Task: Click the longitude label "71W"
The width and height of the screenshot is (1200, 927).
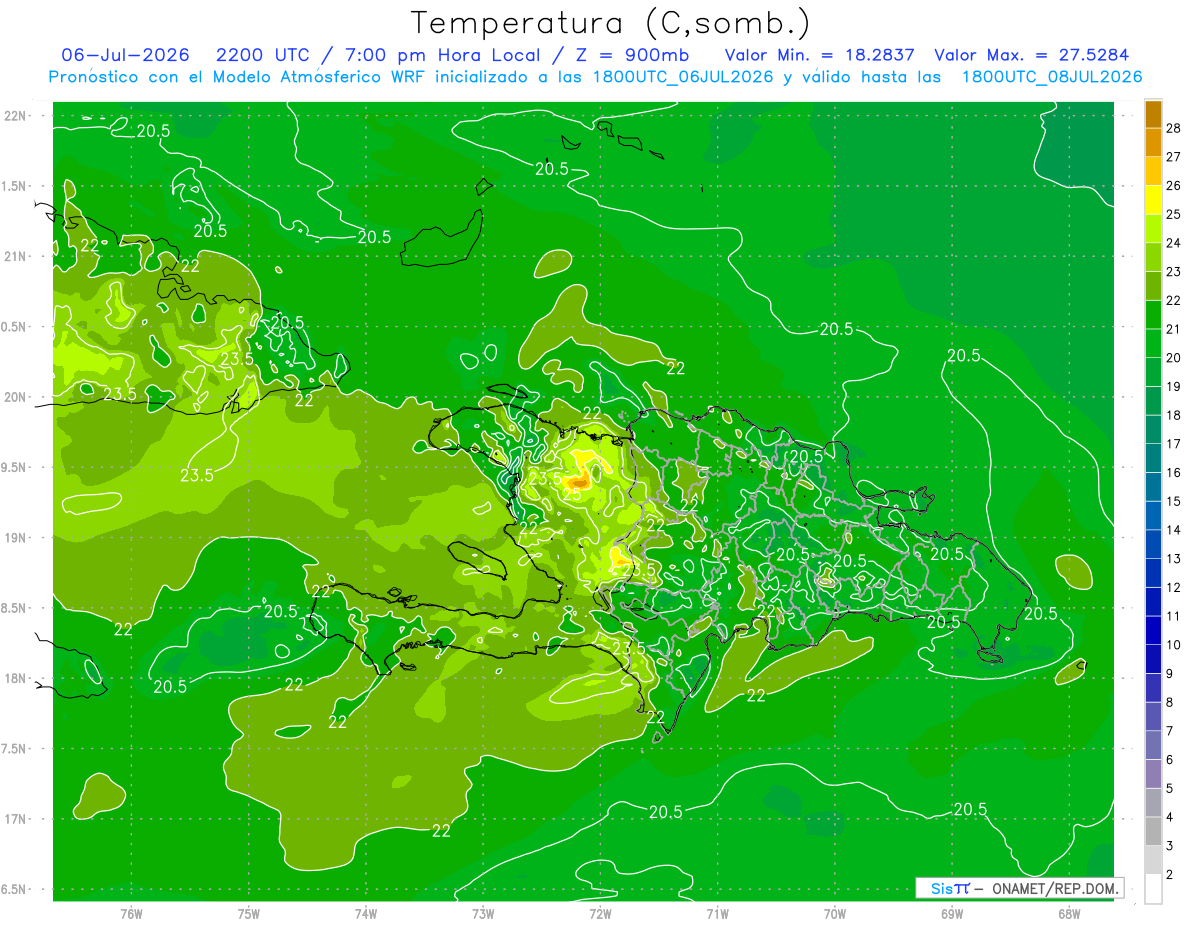Action: coord(717,914)
